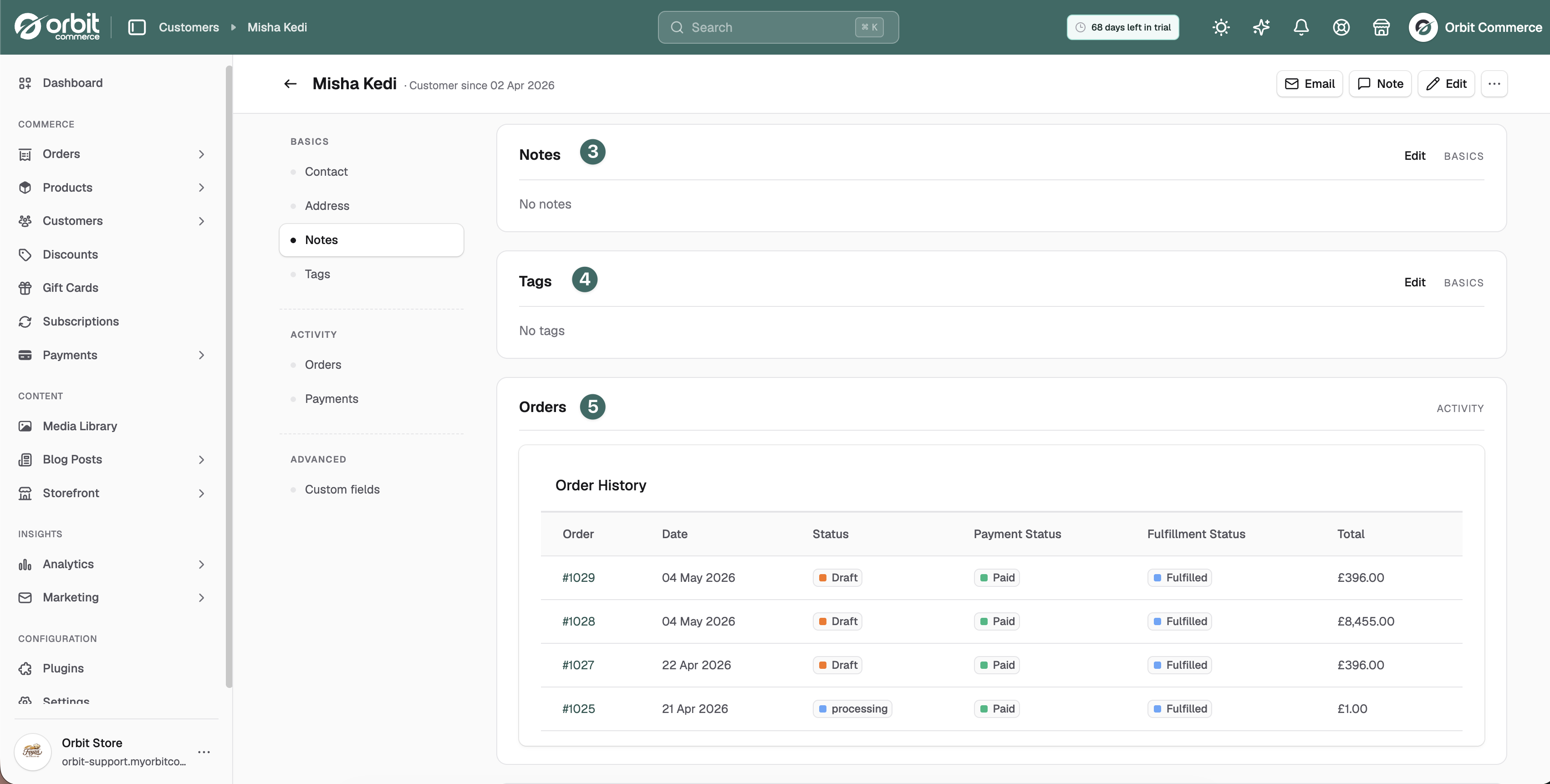The height and width of the screenshot is (784, 1550).
Task: Click Edit in the Notes card
Action: coord(1415,156)
